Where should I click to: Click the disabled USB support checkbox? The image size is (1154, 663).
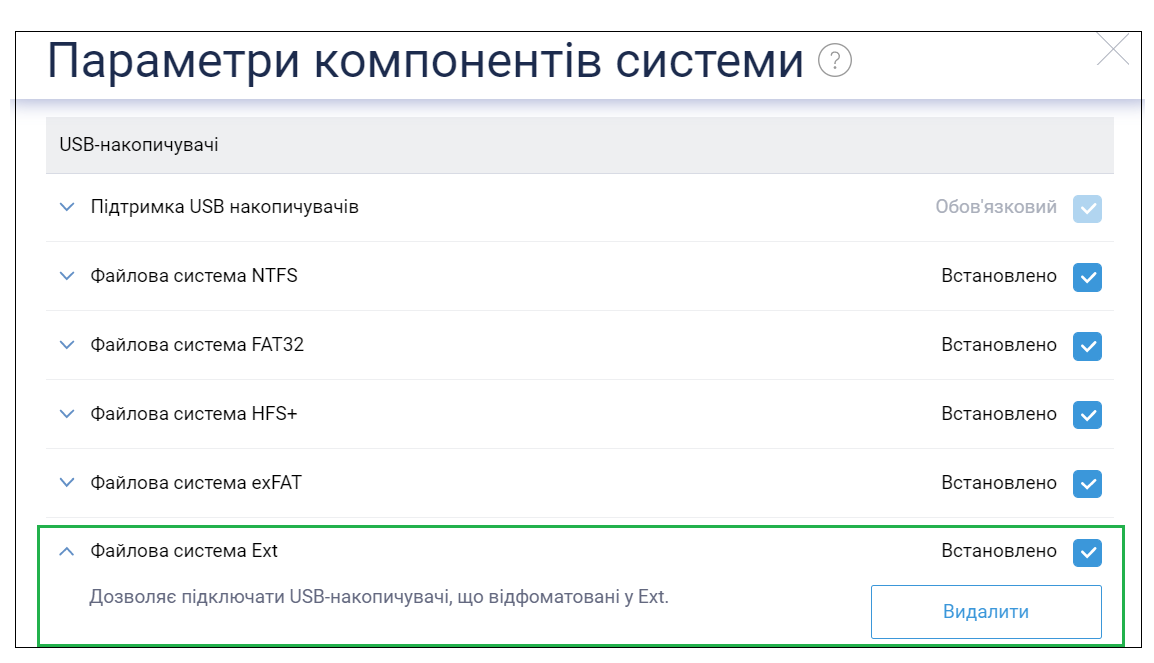1087,208
